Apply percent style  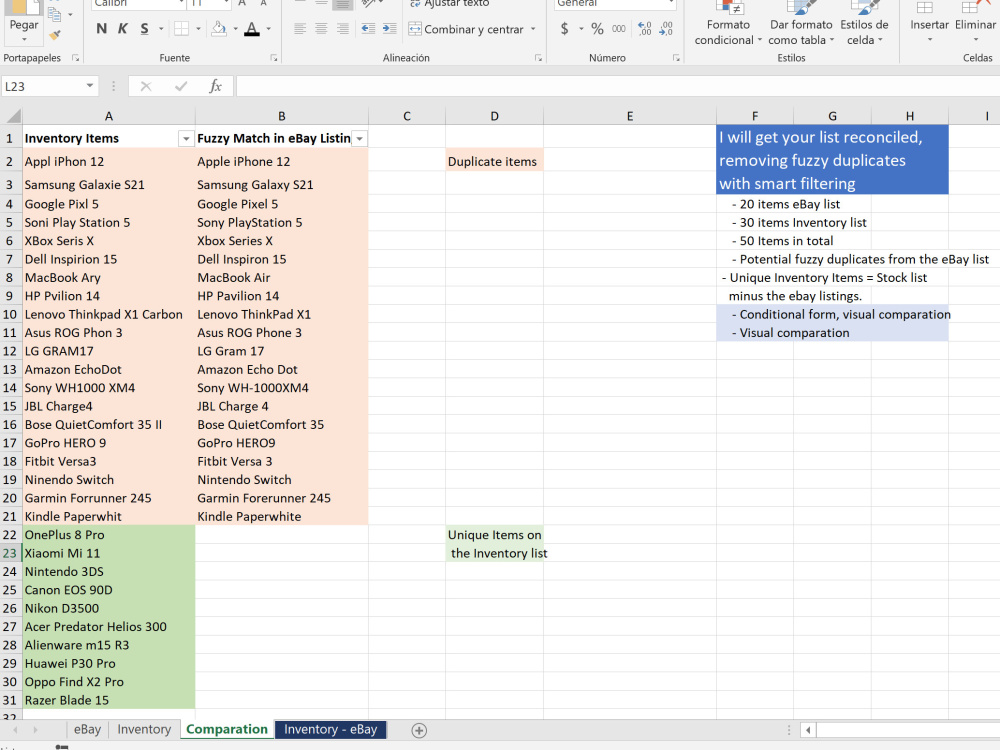click(597, 29)
